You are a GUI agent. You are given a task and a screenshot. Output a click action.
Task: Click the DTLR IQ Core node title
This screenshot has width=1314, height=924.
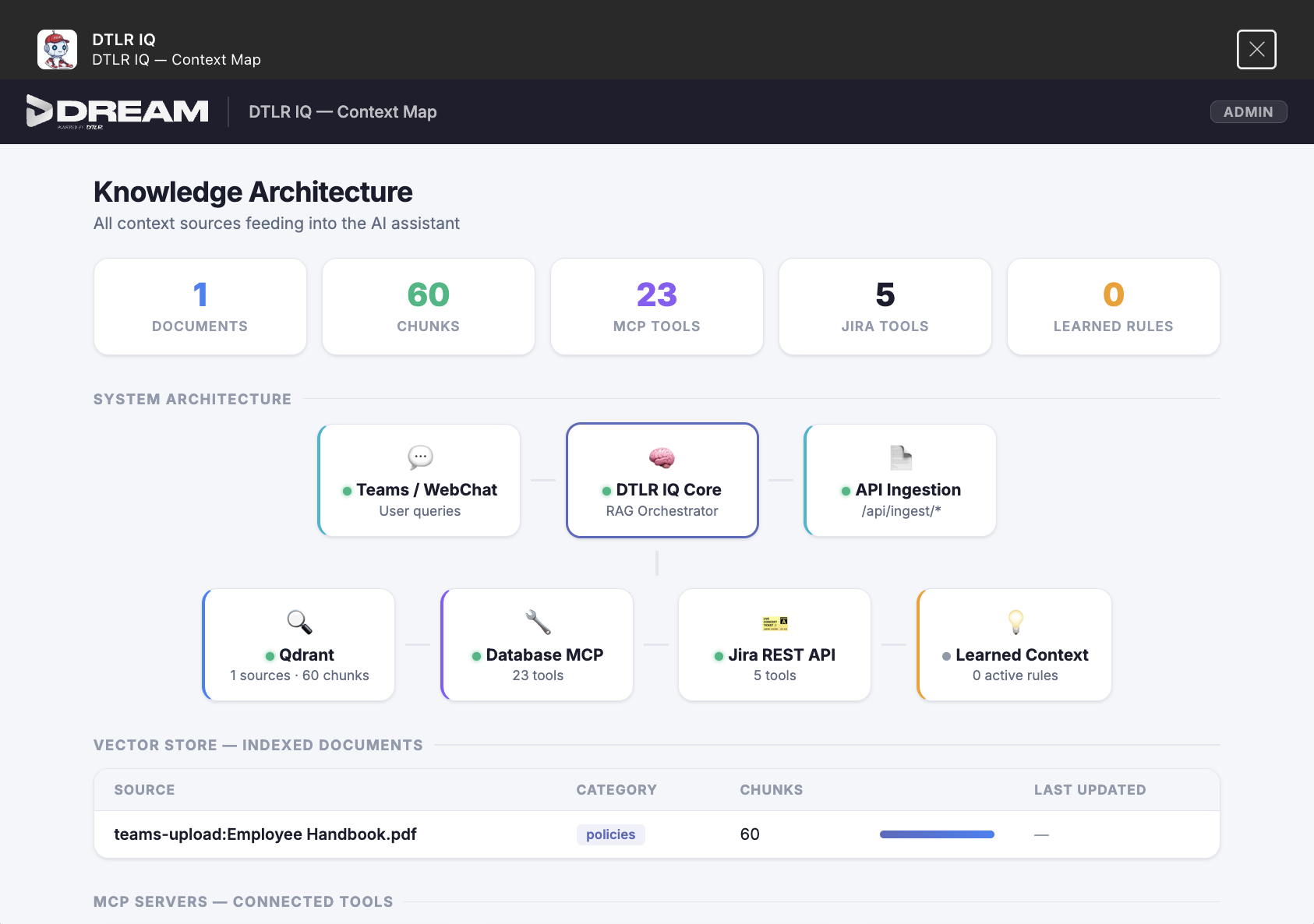point(669,490)
